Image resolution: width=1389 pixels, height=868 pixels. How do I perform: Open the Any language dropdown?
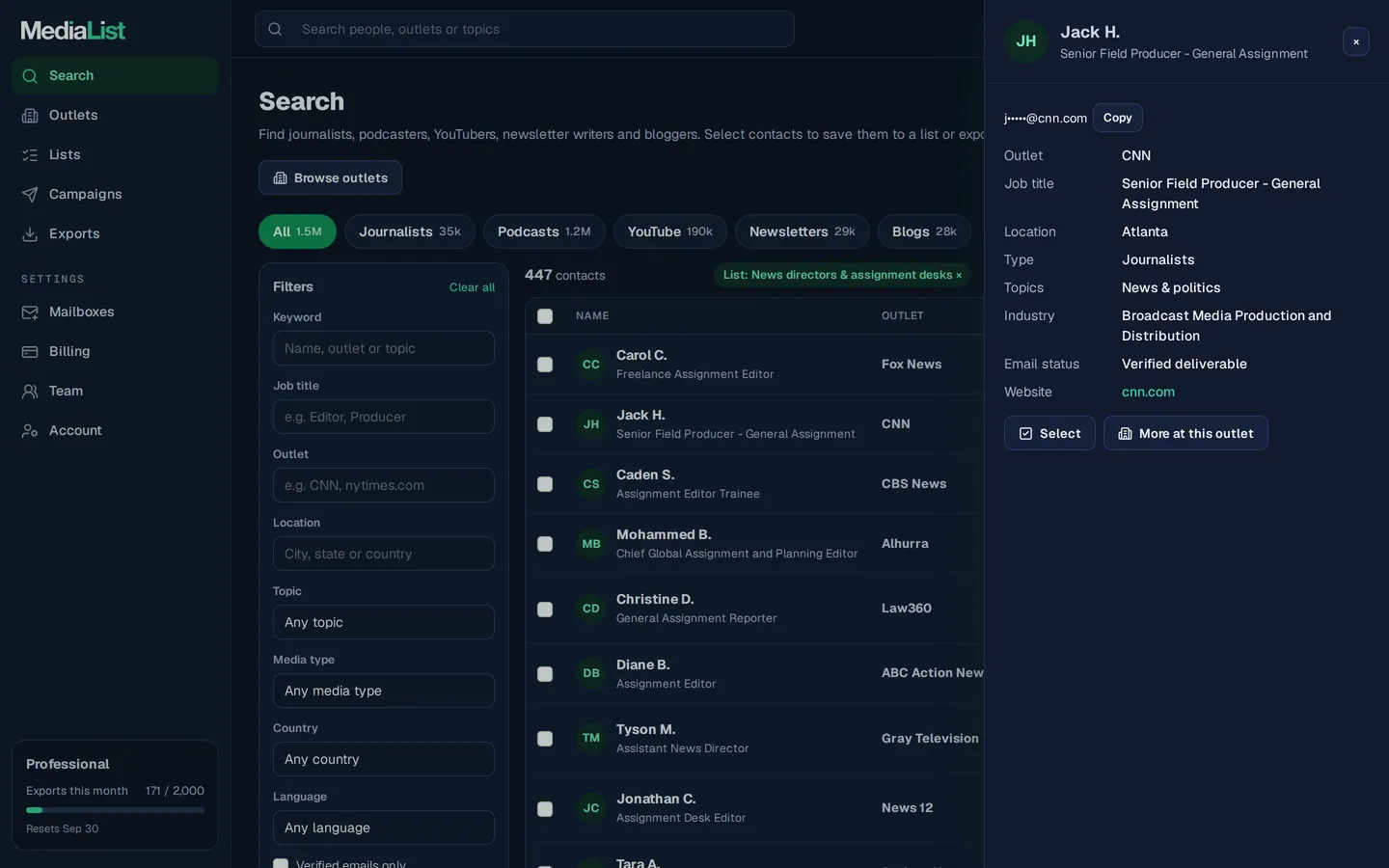coord(384,827)
